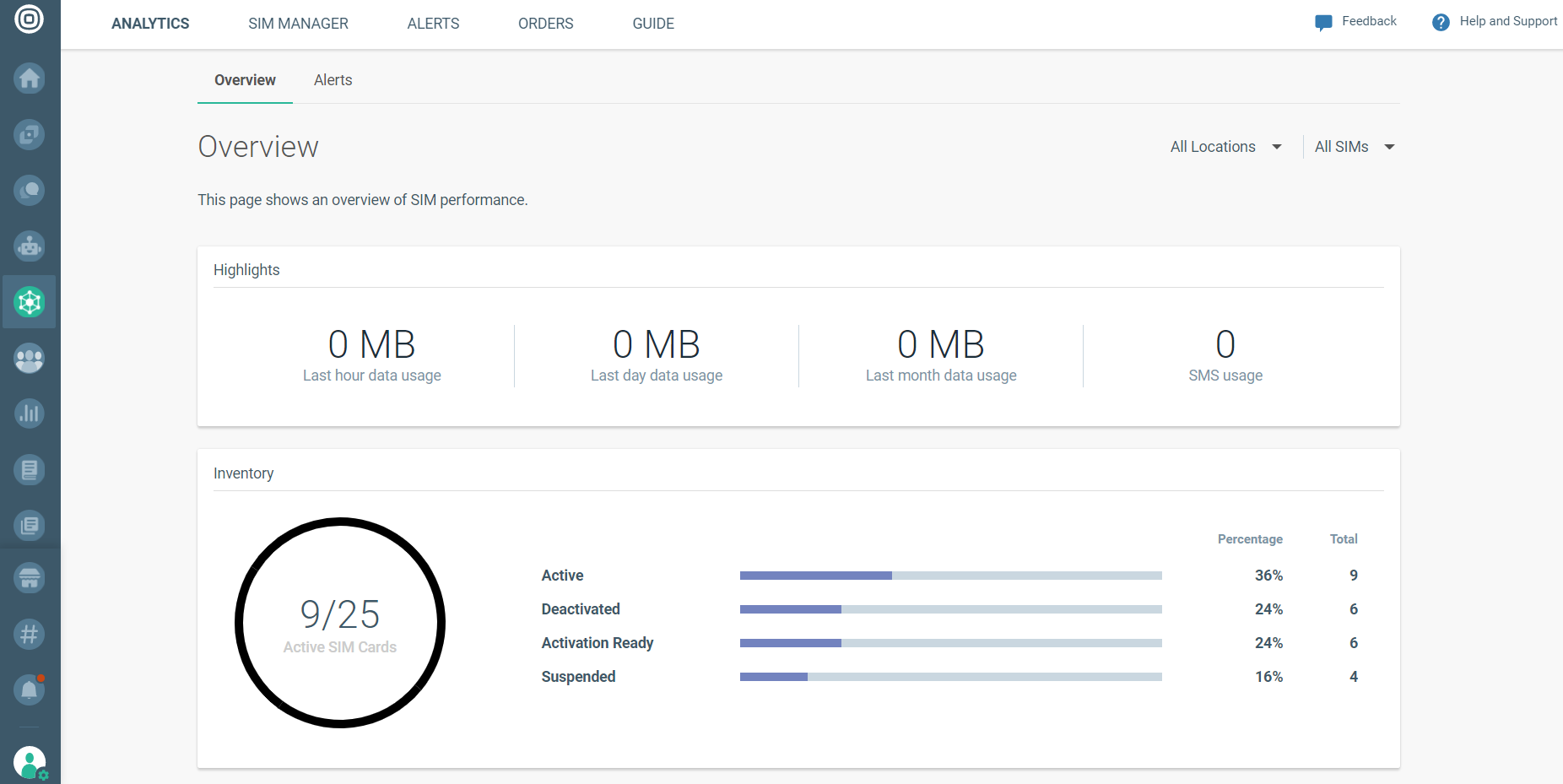Open the notifications bell icon
The image size is (1563, 784).
coord(30,689)
